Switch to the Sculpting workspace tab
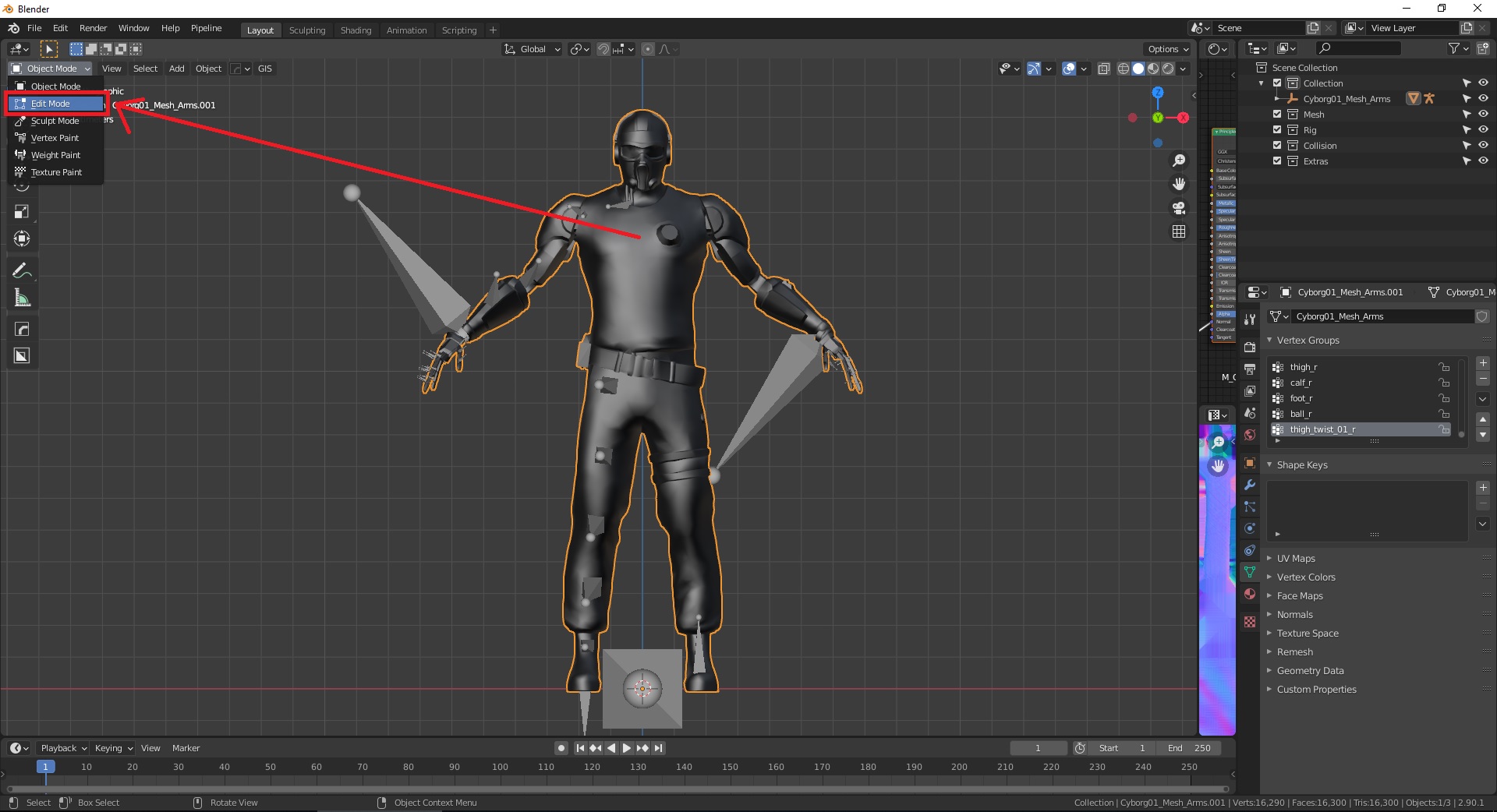1497x812 pixels. pos(307,30)
